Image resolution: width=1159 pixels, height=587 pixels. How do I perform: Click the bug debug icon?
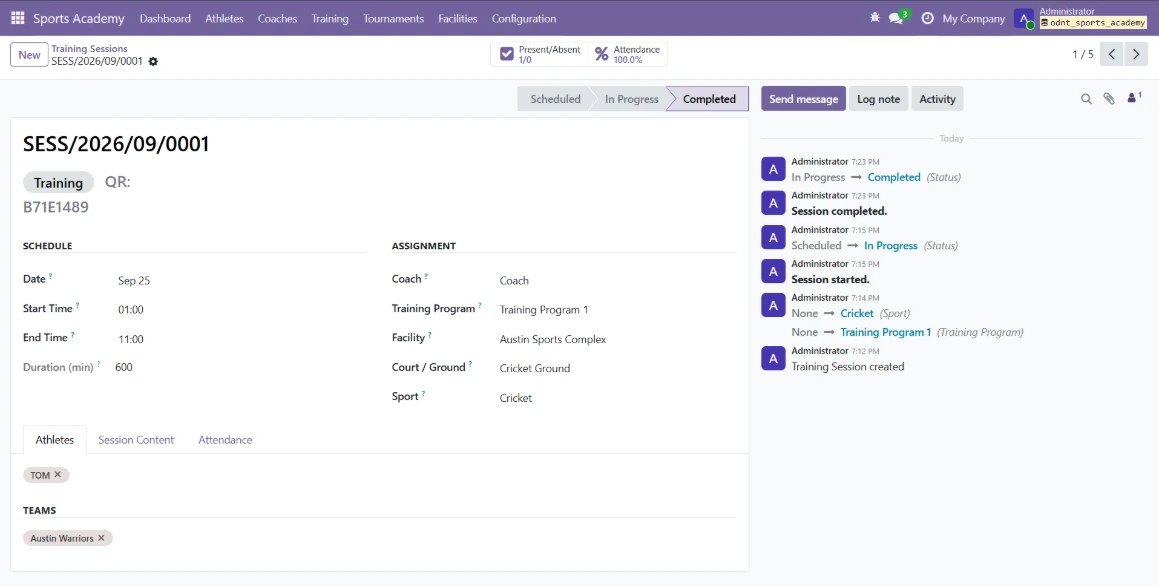tap(875, 17)
